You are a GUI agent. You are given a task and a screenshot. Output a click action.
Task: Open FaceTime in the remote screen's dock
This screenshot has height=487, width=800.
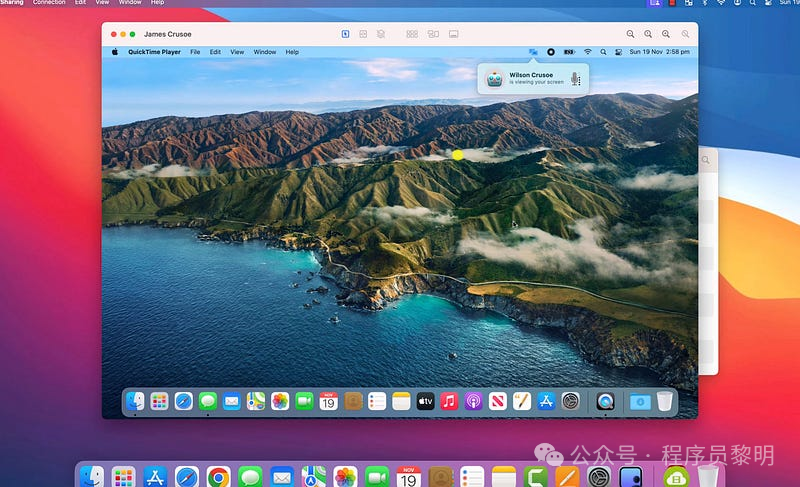point(304,401)
